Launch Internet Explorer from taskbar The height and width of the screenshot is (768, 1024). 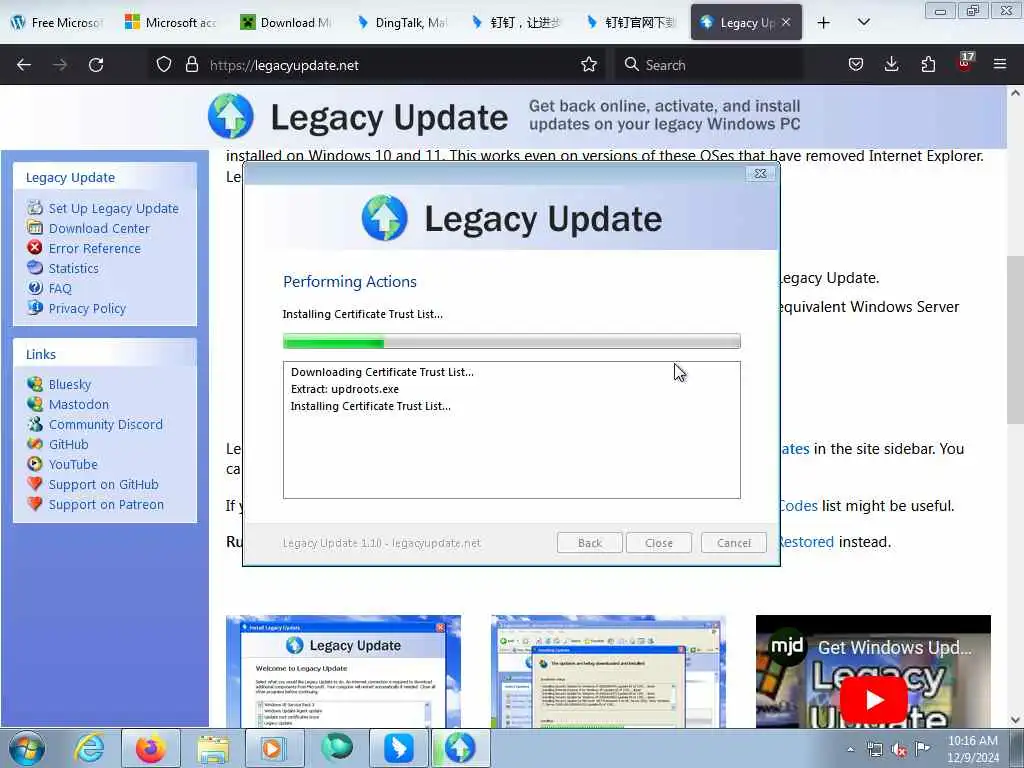(89, 748)
